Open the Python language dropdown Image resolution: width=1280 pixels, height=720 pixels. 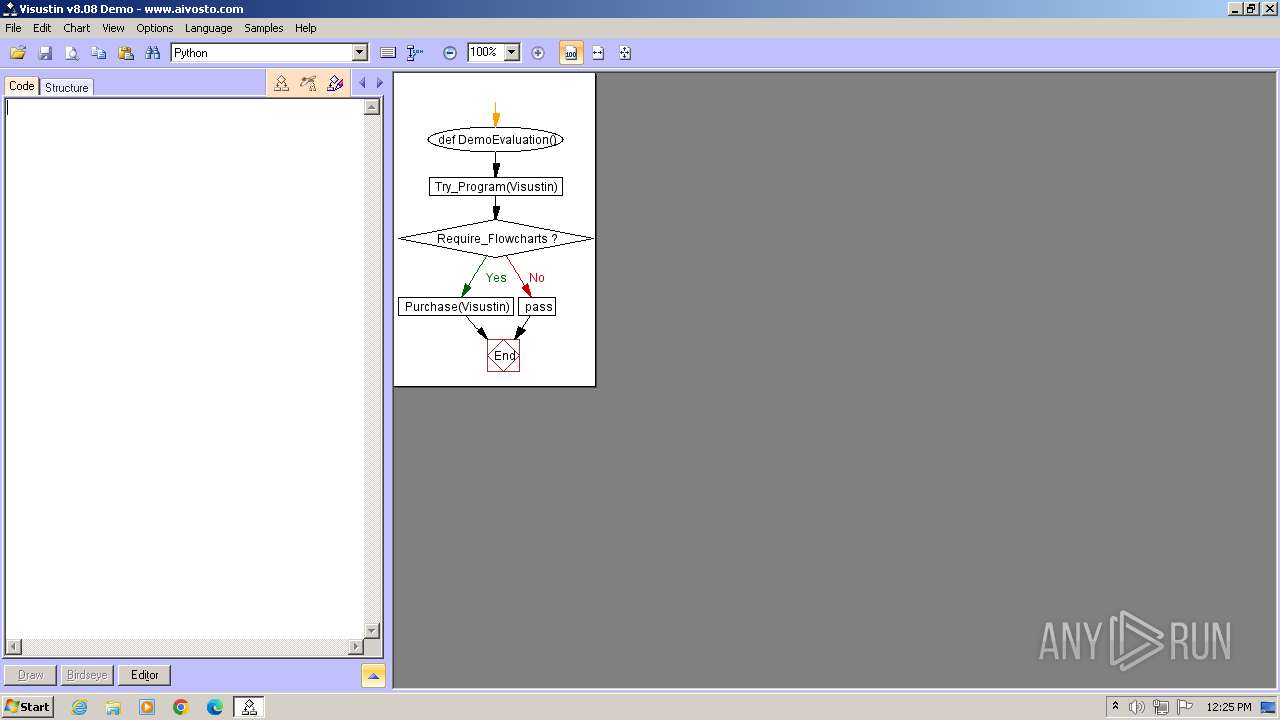click(360, 53)
